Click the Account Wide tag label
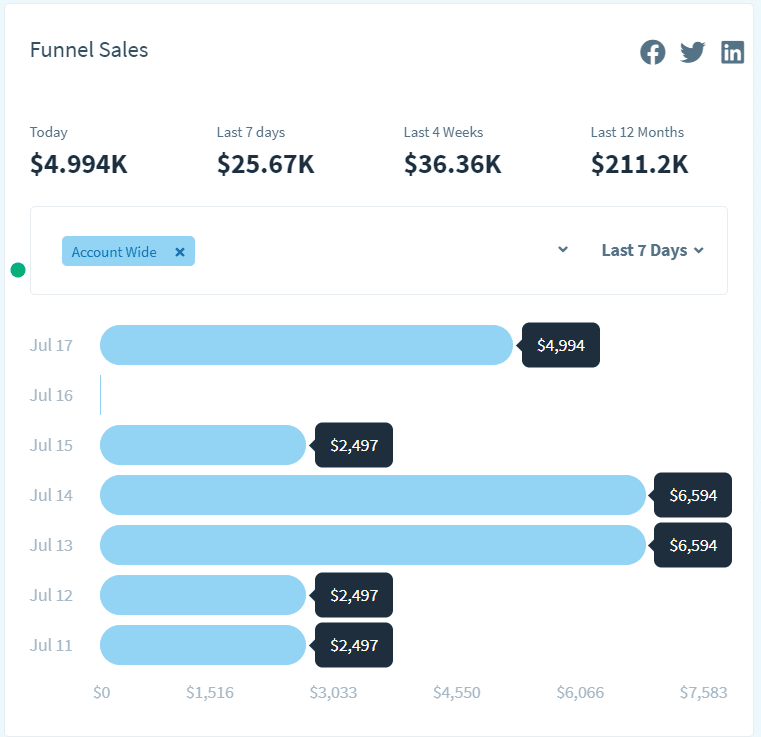The image size is (761, 737). 114,252
